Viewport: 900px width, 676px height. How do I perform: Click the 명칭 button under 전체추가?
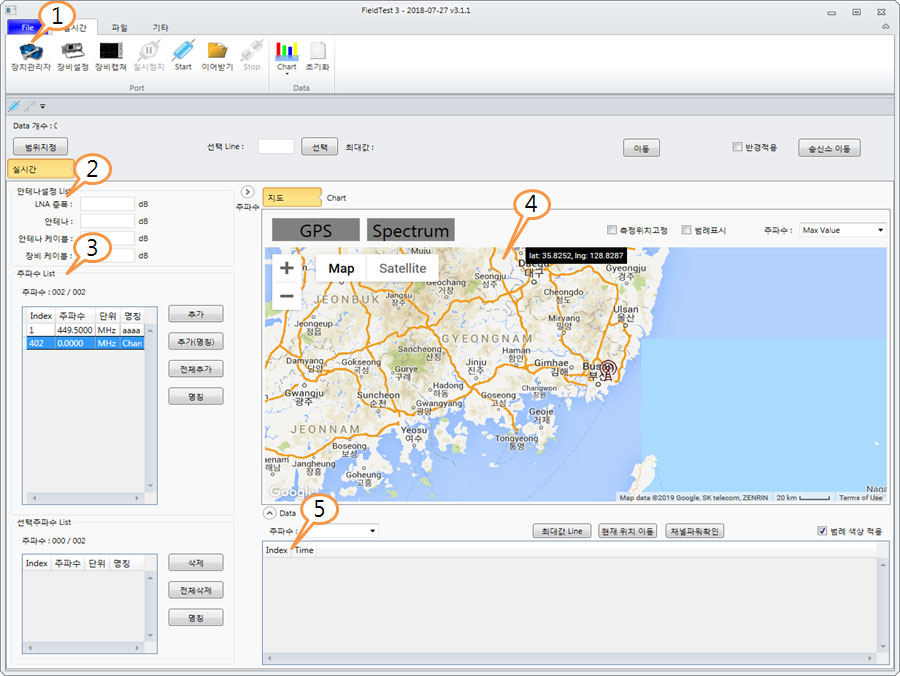(196, 397)
